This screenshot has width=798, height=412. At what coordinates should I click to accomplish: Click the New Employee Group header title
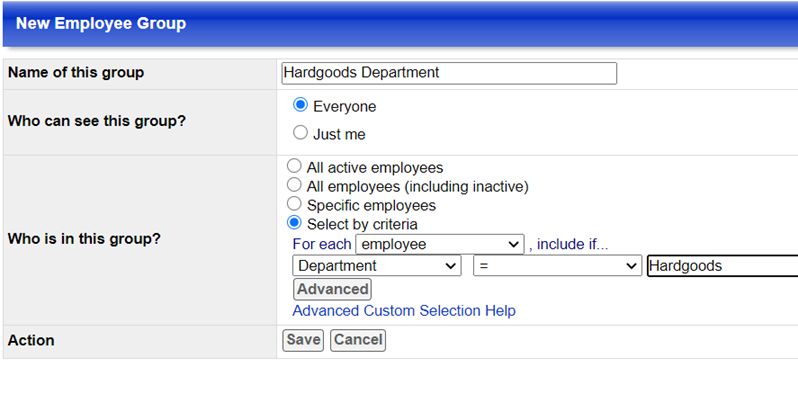tap(101, 23)
